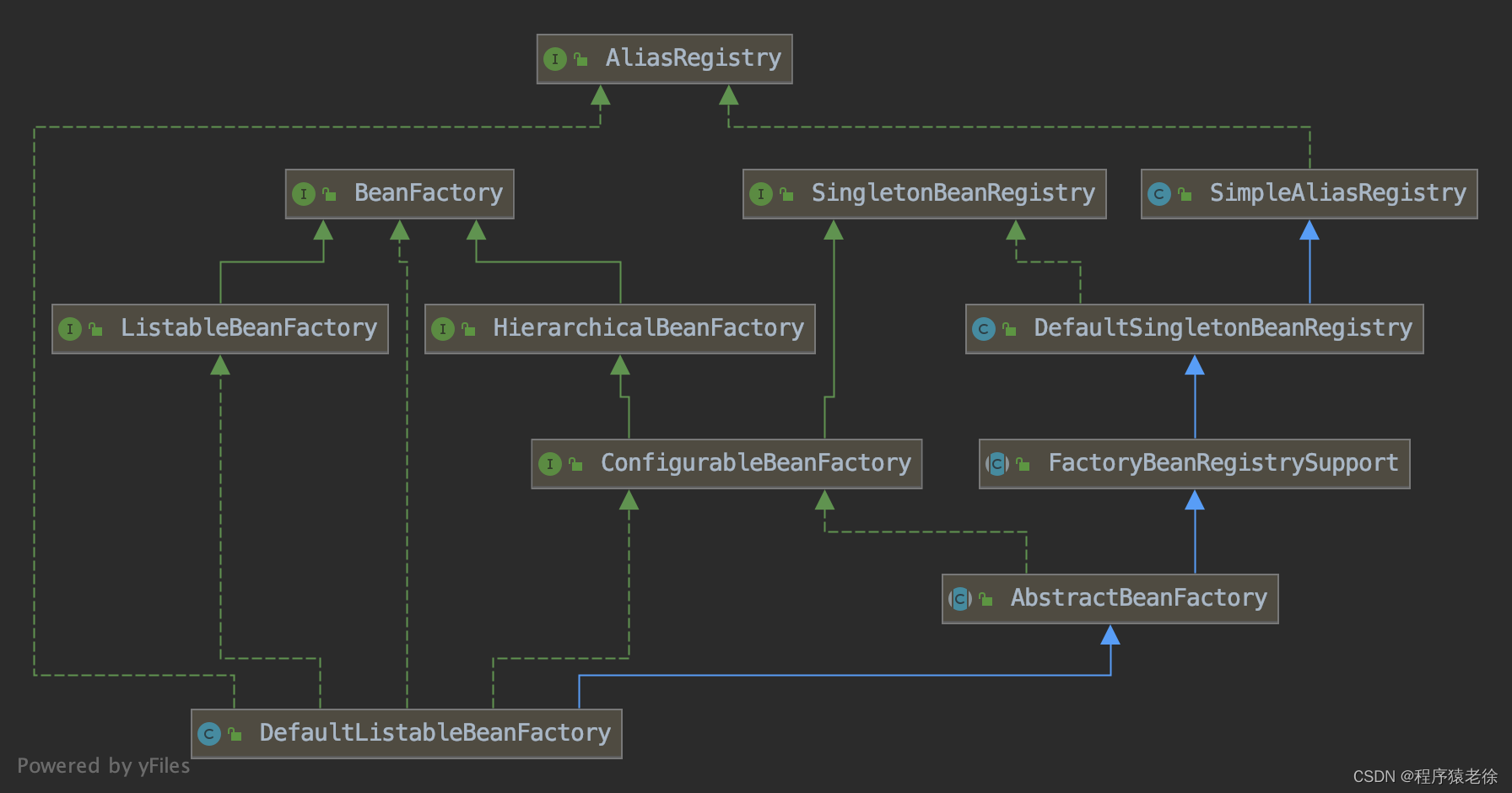Screen dimensions: 1512x793
Task: Click the interface icon on SingletonBeanRegistry node
Action: click(761, 194)
